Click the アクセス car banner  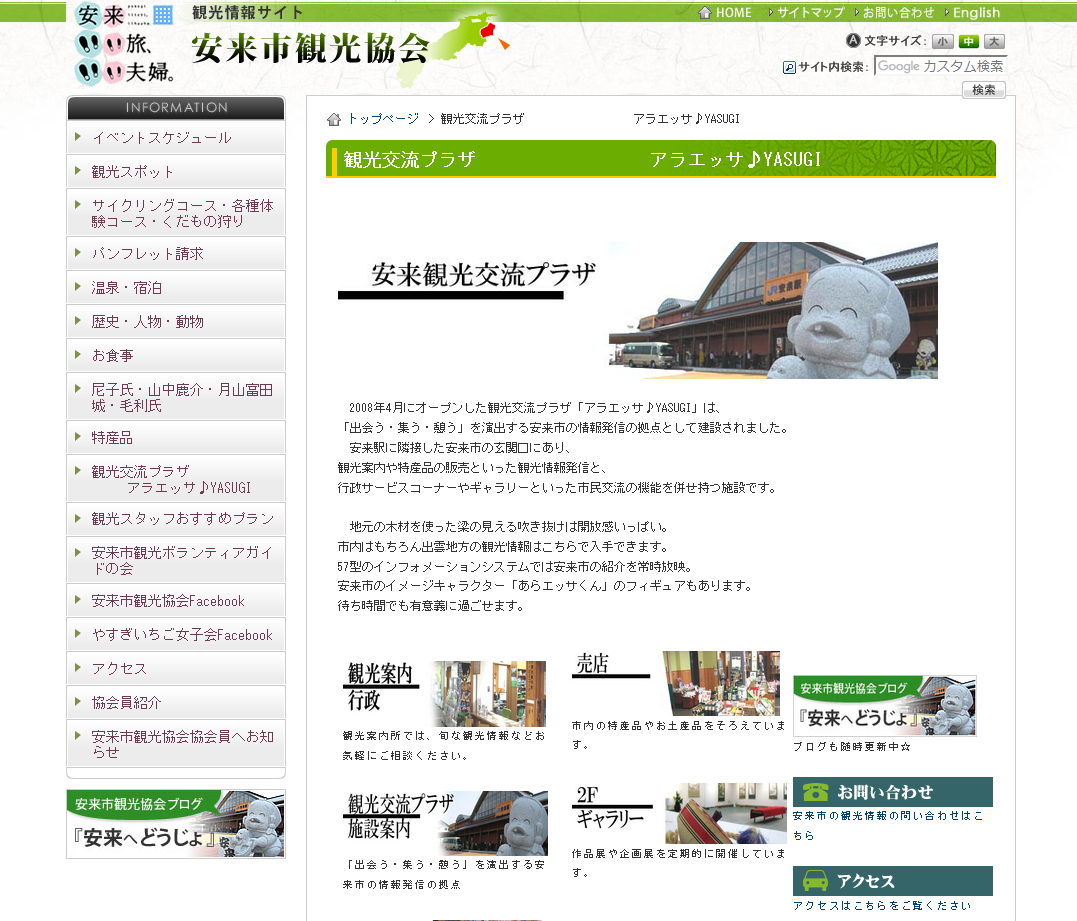(893, 880)
